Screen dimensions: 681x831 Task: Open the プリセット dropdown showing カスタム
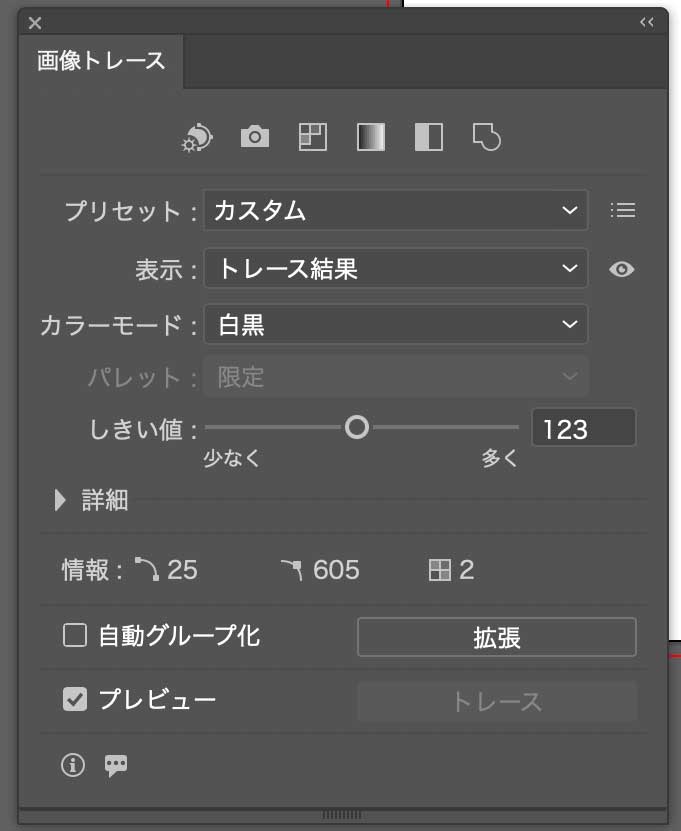(x=396, y=210)
